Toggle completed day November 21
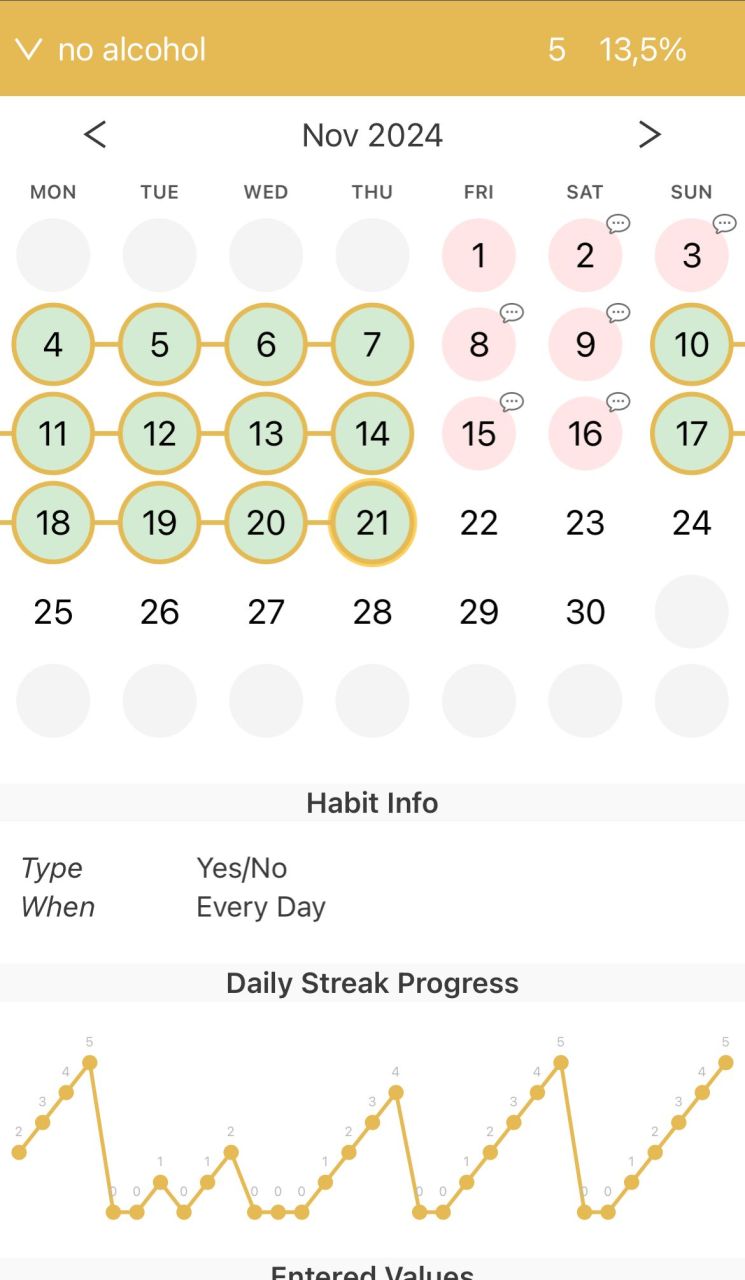The image size is (745, 1280). (x=372, y=522)
